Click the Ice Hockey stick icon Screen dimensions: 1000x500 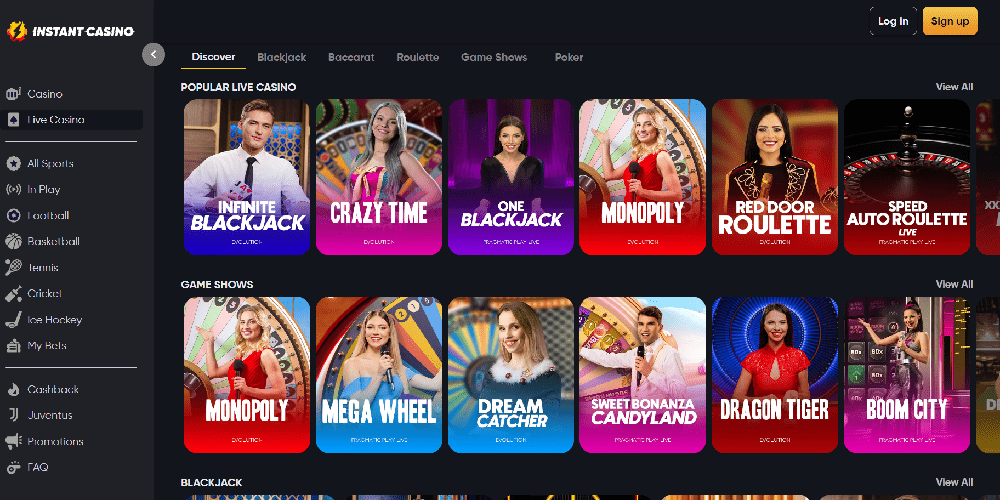pos(13,320)
